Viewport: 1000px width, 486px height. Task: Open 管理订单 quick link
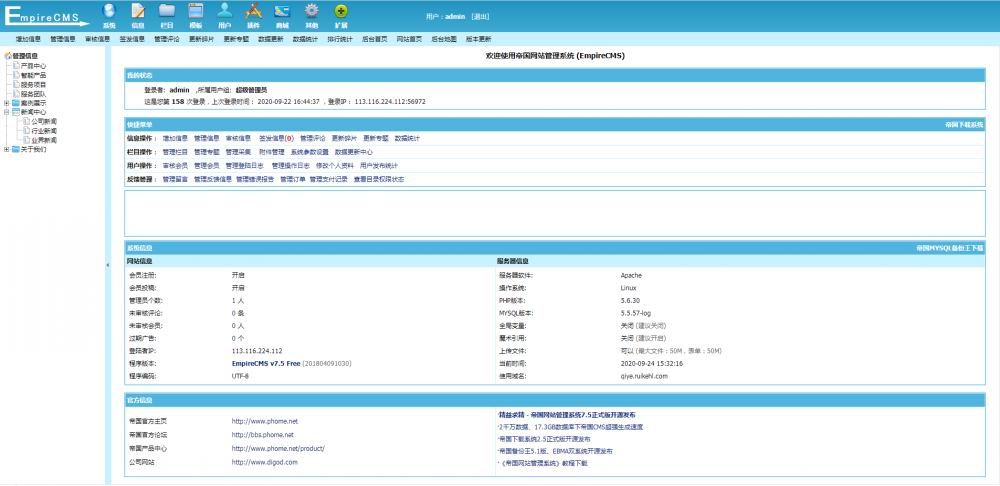[293, 179]
